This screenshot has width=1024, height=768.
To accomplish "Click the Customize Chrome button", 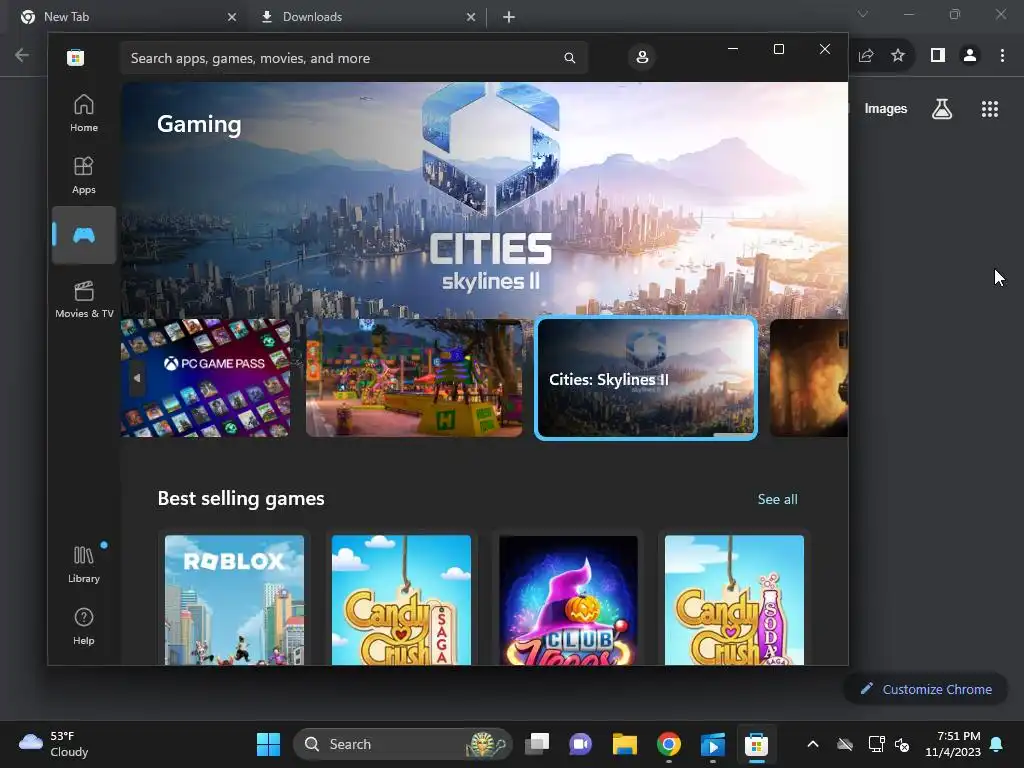I will point(926,689).
